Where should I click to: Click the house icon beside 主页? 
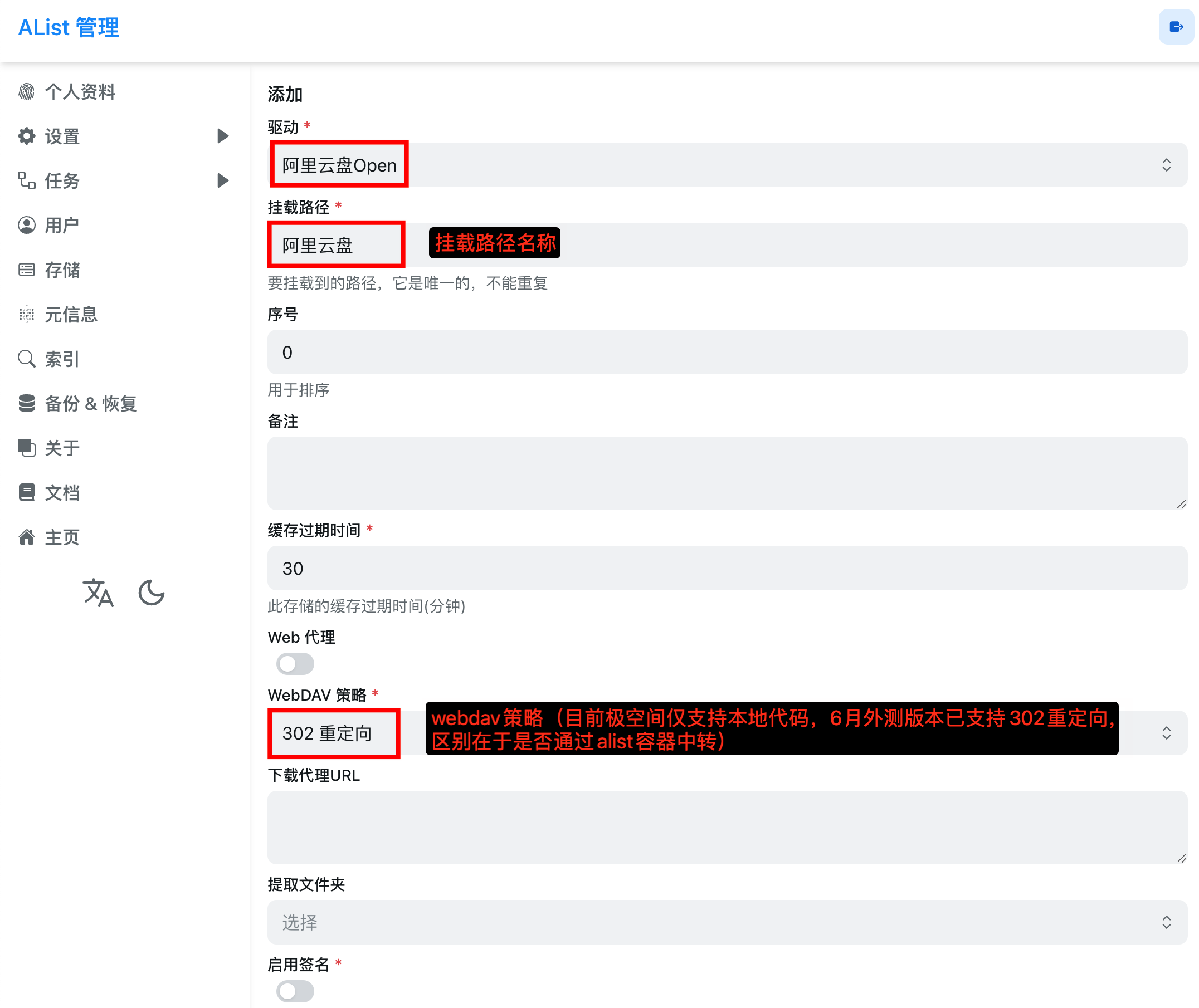(x=26, y=537)
